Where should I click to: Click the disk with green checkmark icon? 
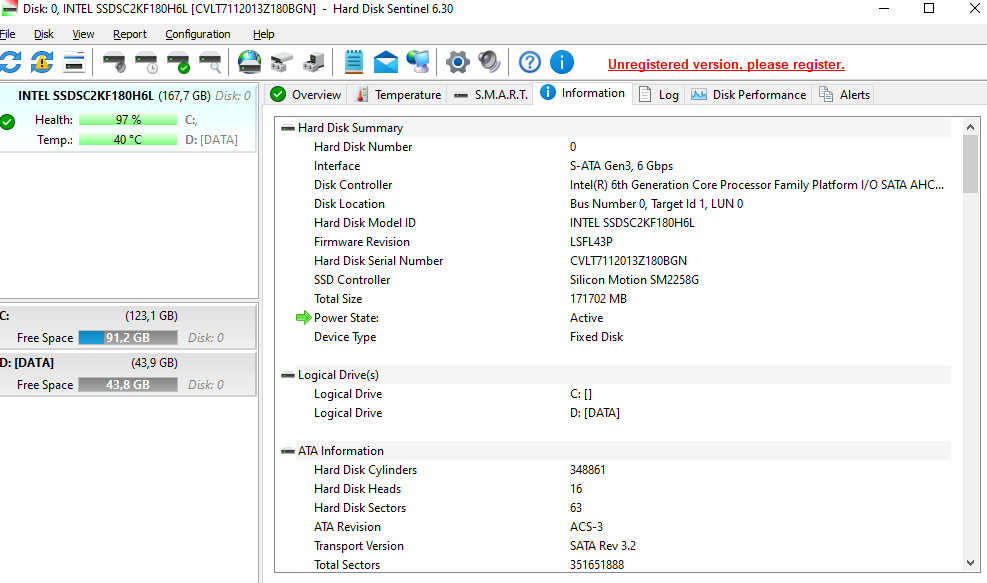(178, 62)
